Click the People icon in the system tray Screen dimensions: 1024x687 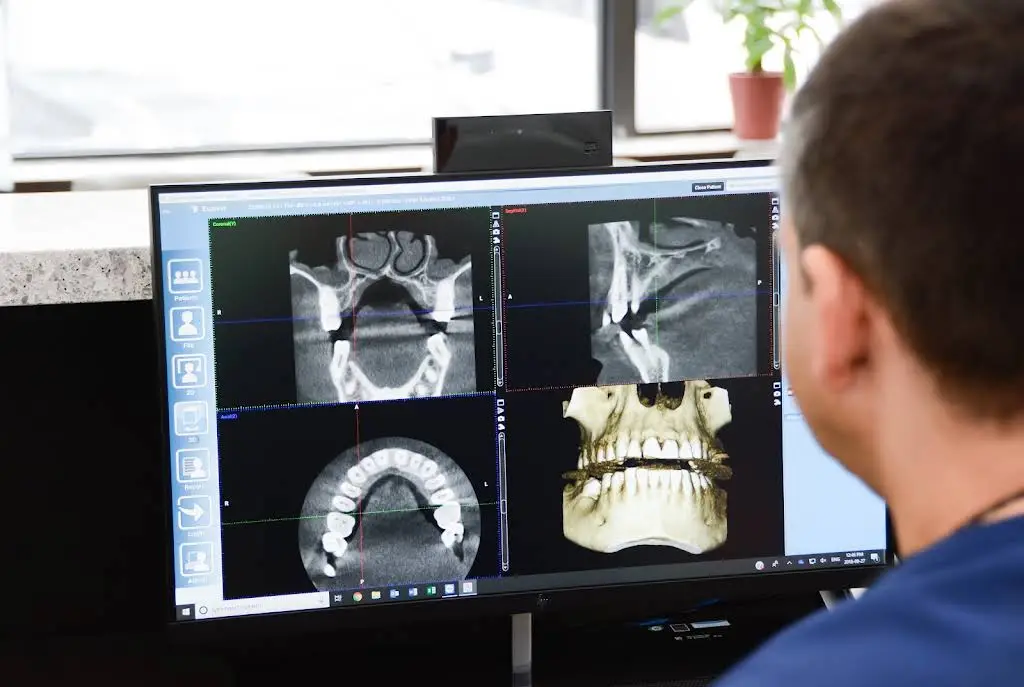(x=775, y=564)
